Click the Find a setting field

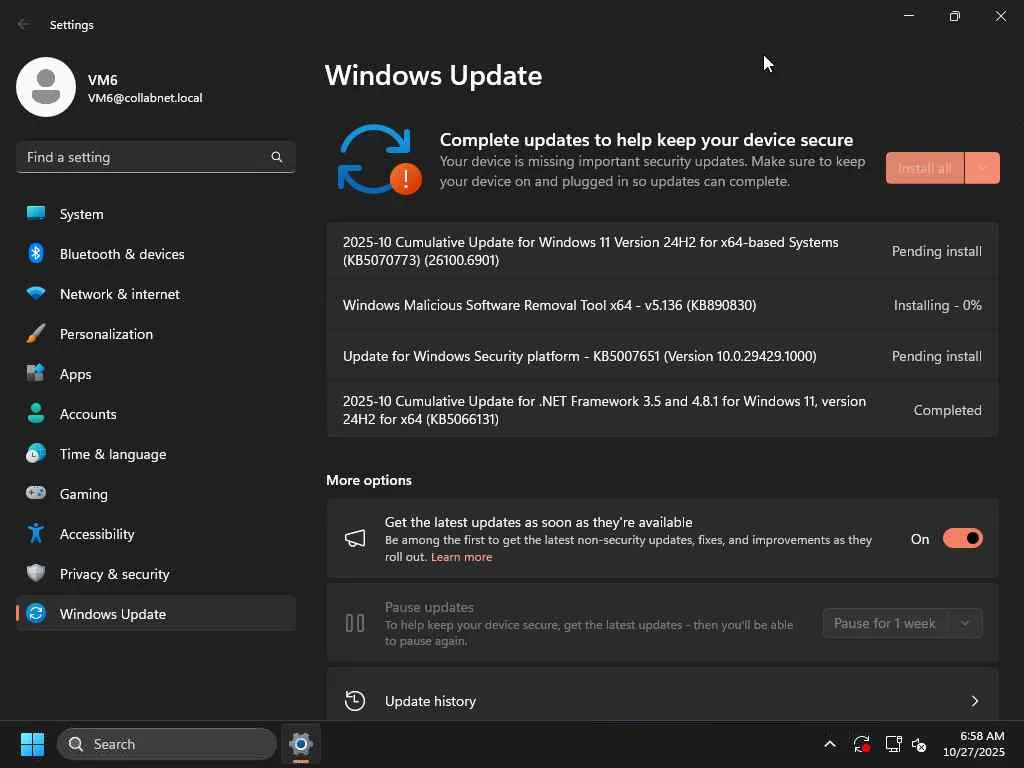pos(155,157)
